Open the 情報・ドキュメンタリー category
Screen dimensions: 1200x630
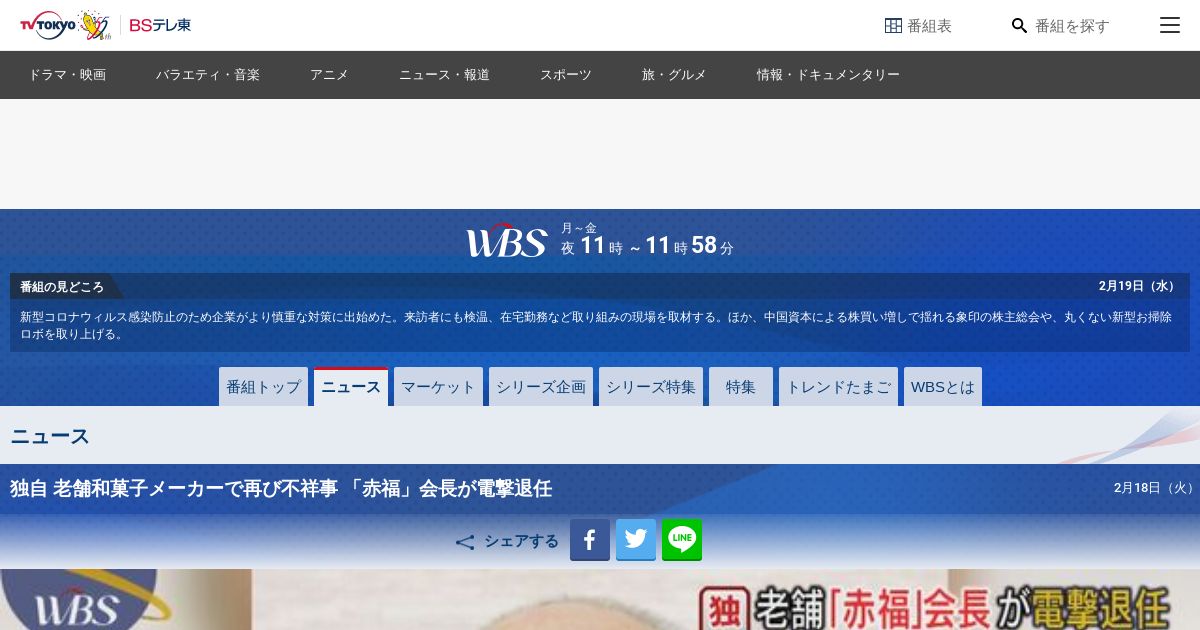tap(828, 75)
